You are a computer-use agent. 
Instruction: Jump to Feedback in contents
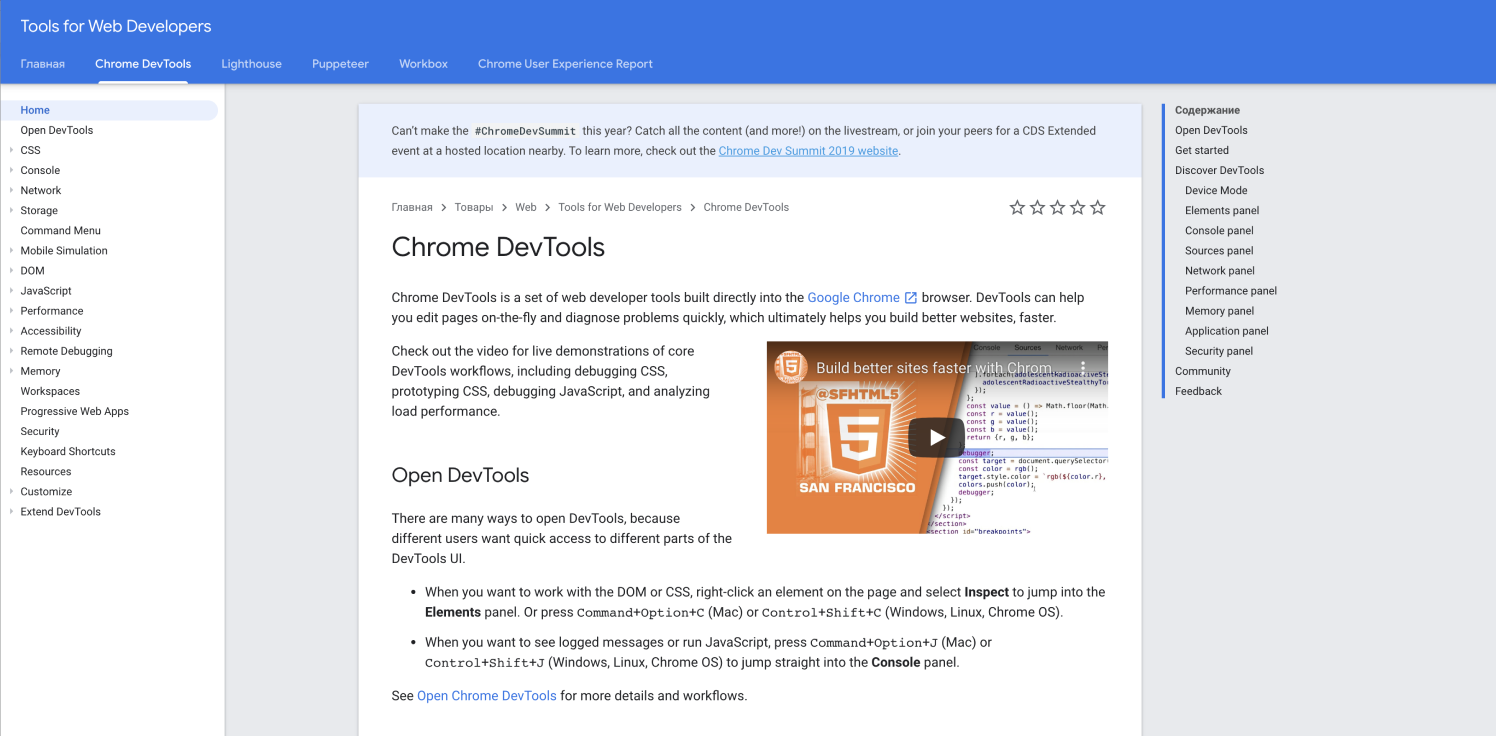(x=1198, y=391)
